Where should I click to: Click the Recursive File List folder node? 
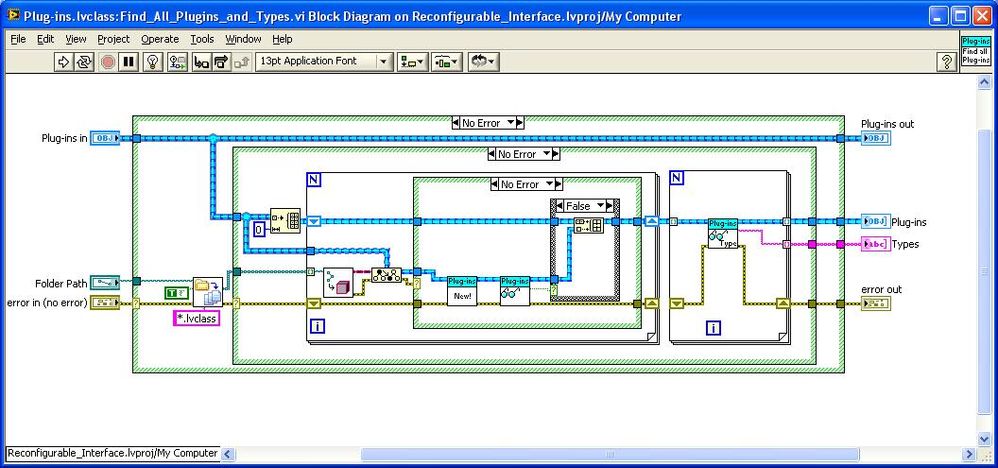[207, 292]
